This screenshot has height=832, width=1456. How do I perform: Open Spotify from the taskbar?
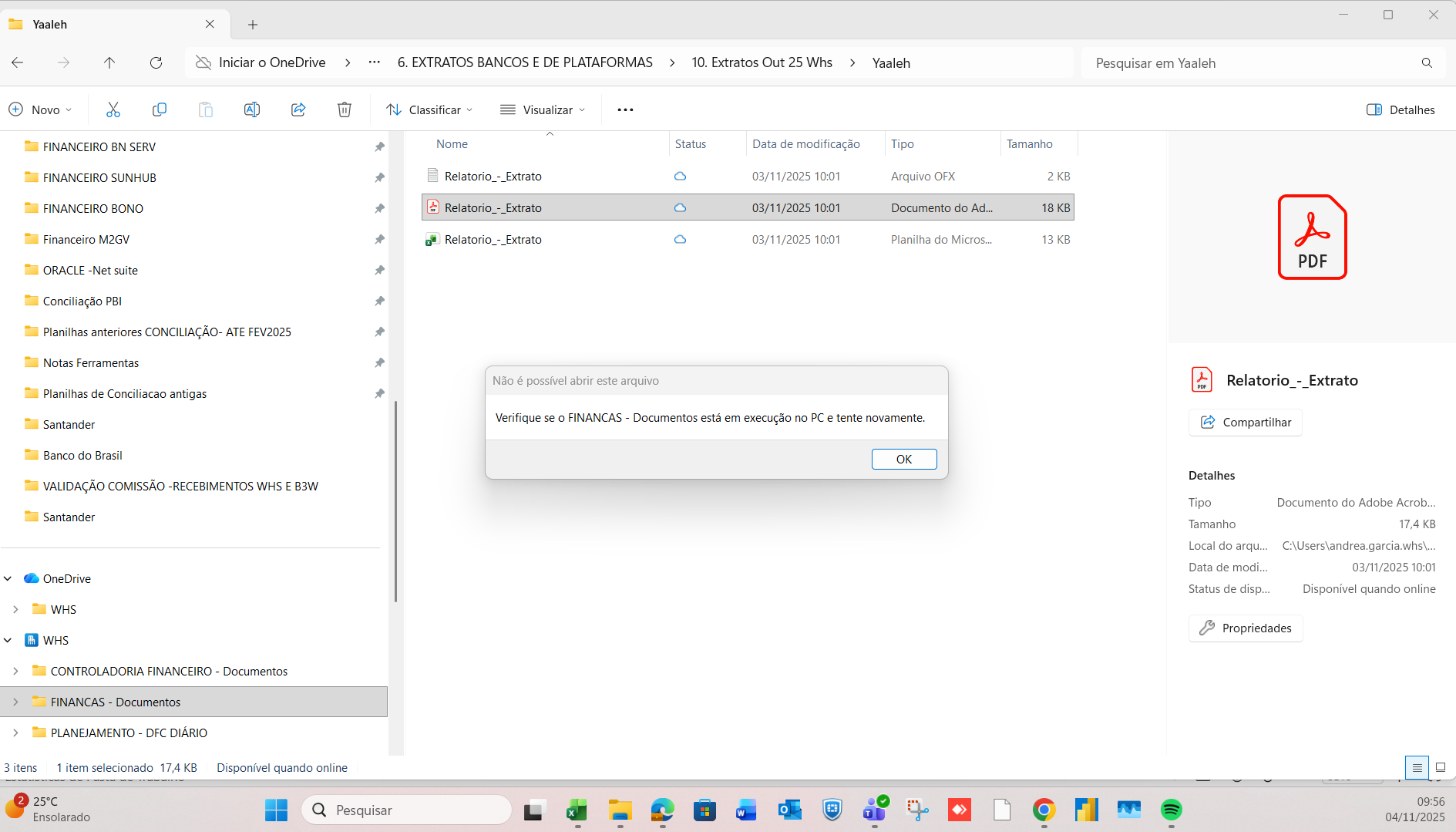1171,810
